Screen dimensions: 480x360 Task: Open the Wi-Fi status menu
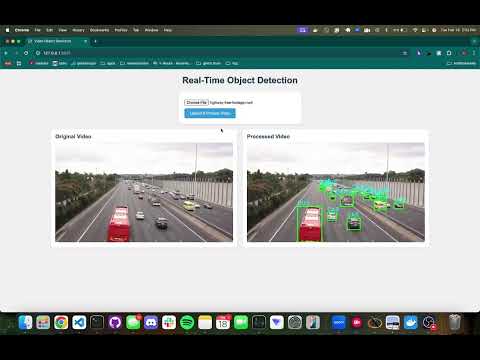click(415, 30)
